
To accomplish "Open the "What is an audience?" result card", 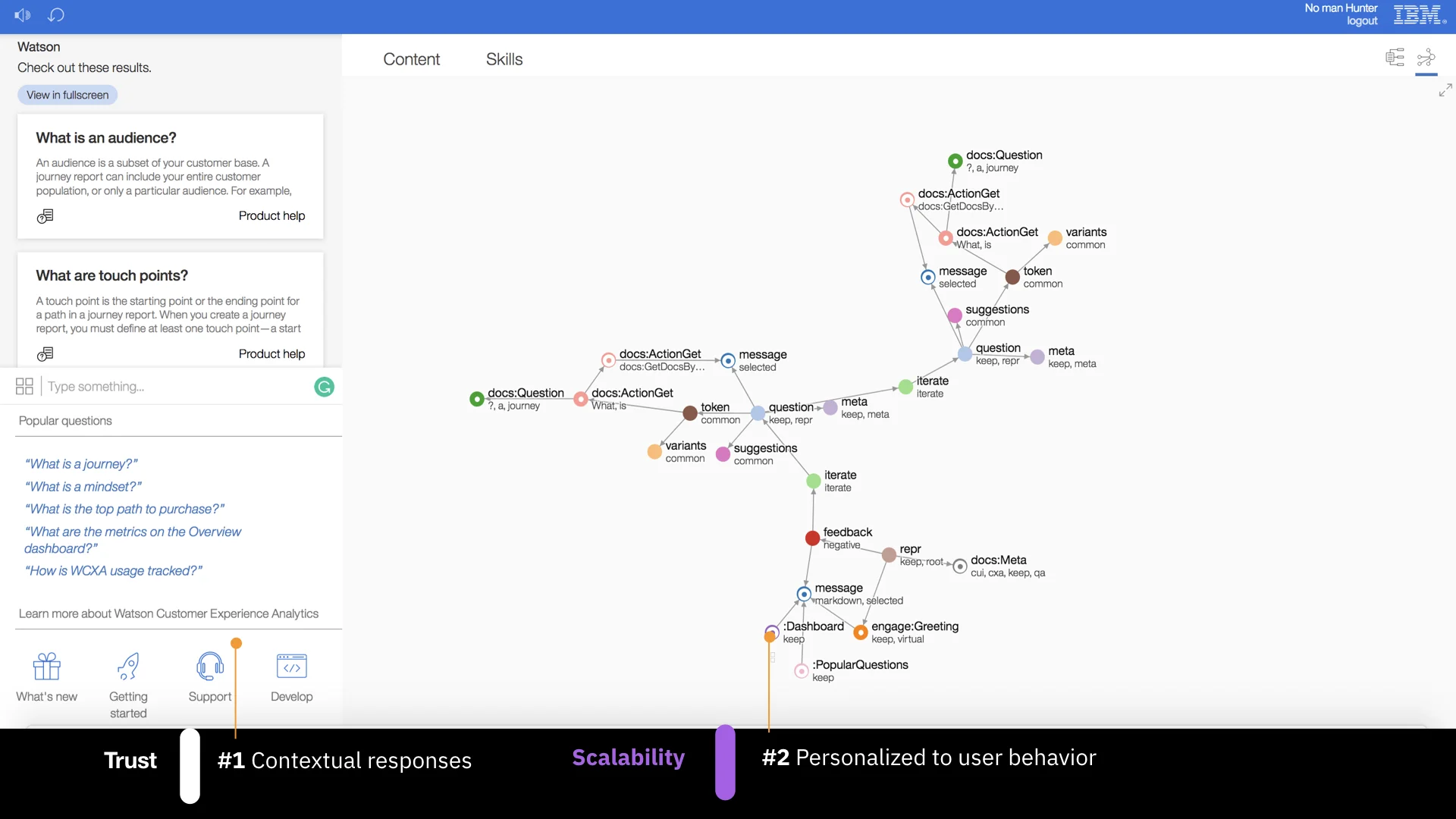I will 171,176.
